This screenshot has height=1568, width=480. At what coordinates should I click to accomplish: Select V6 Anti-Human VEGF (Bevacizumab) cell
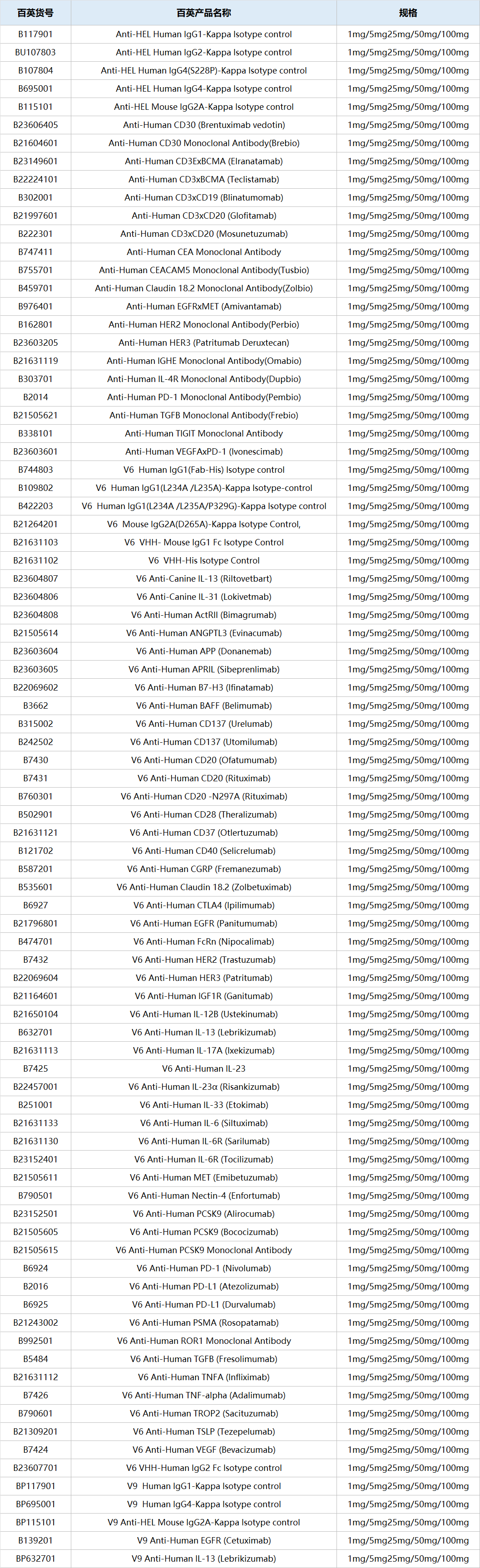[x=203, y=1449]
